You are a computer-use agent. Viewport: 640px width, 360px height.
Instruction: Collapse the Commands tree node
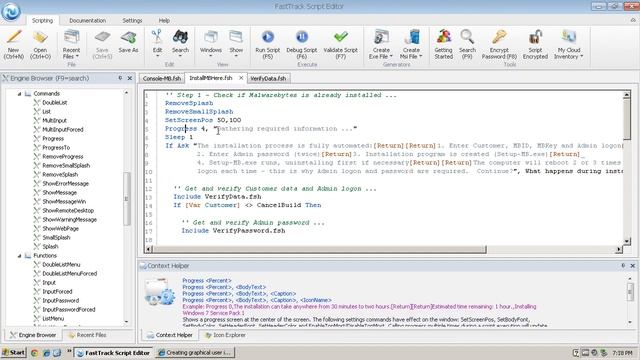pyautogui.click(x=19, y=94)
